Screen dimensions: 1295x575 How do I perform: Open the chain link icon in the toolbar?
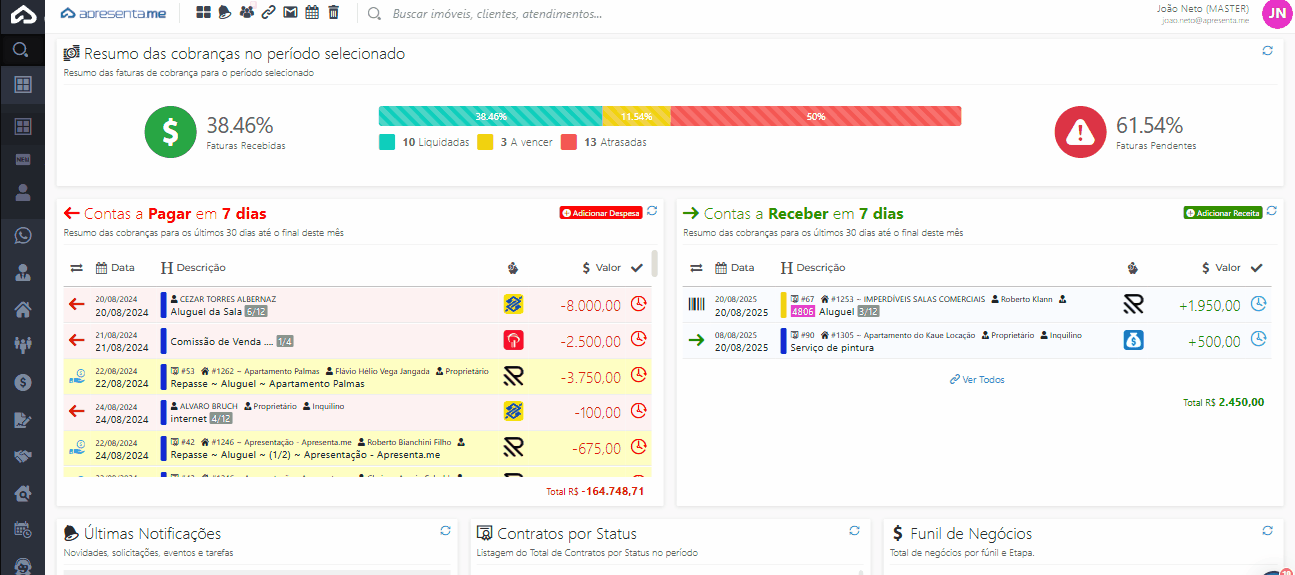pyautogui.click(x=268, y=13)
